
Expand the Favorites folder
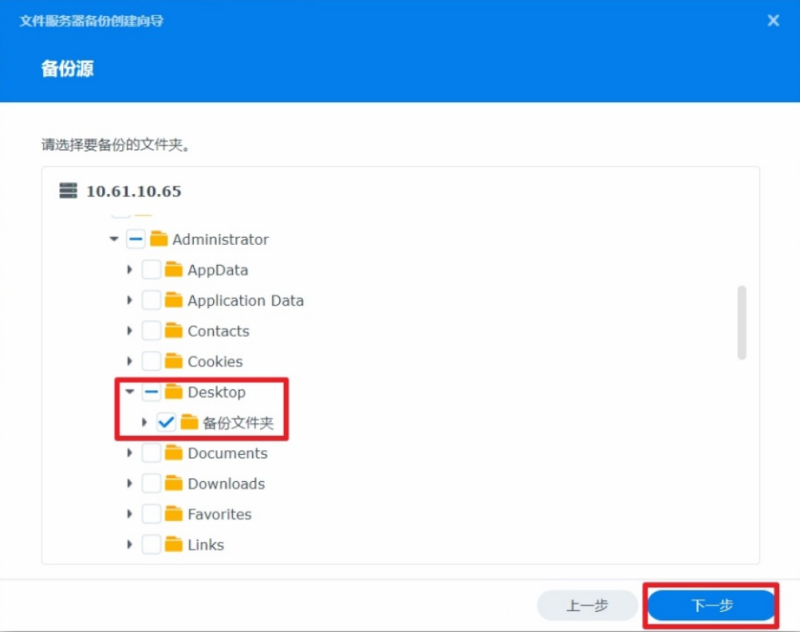tap(130, 514)
